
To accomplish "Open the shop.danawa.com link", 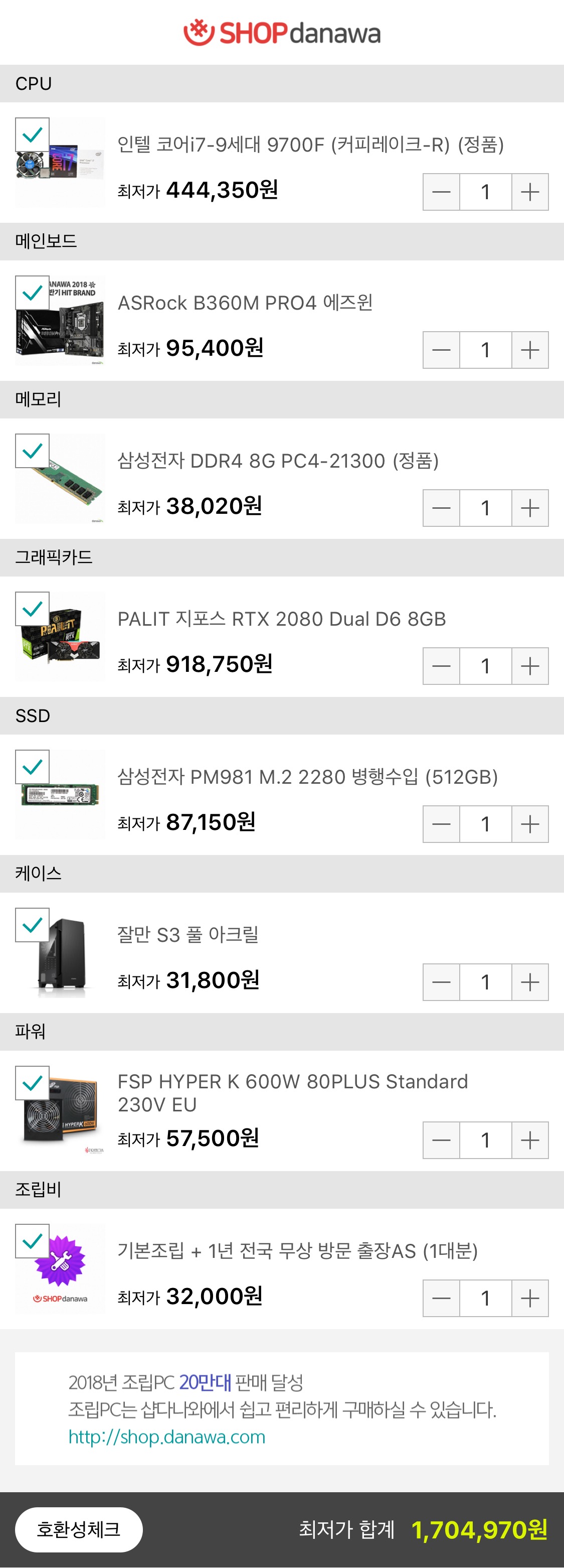I will 167,1437.
